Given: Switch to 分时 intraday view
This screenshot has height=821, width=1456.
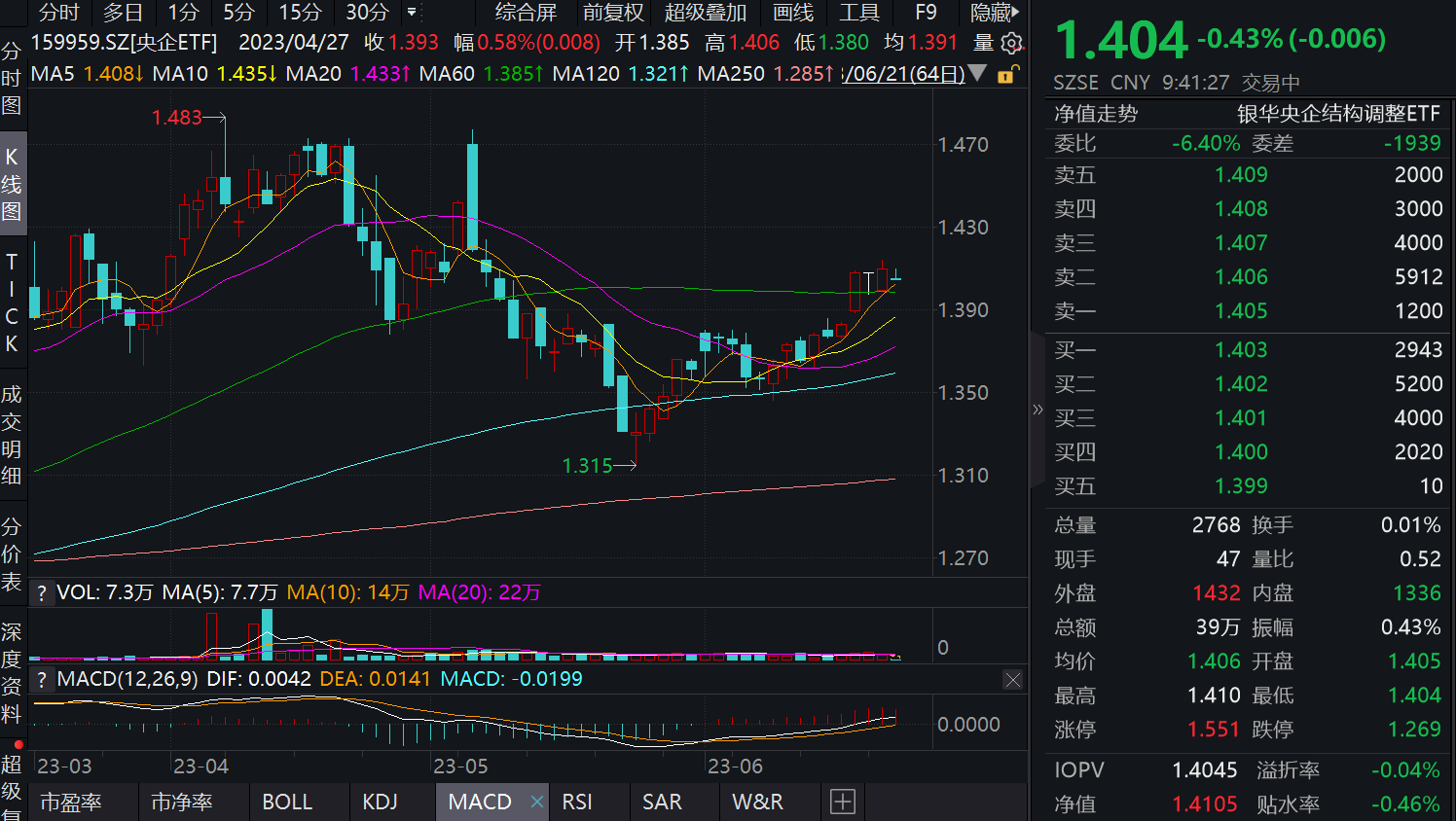Looking at the screenshot, I should point(58,13).
